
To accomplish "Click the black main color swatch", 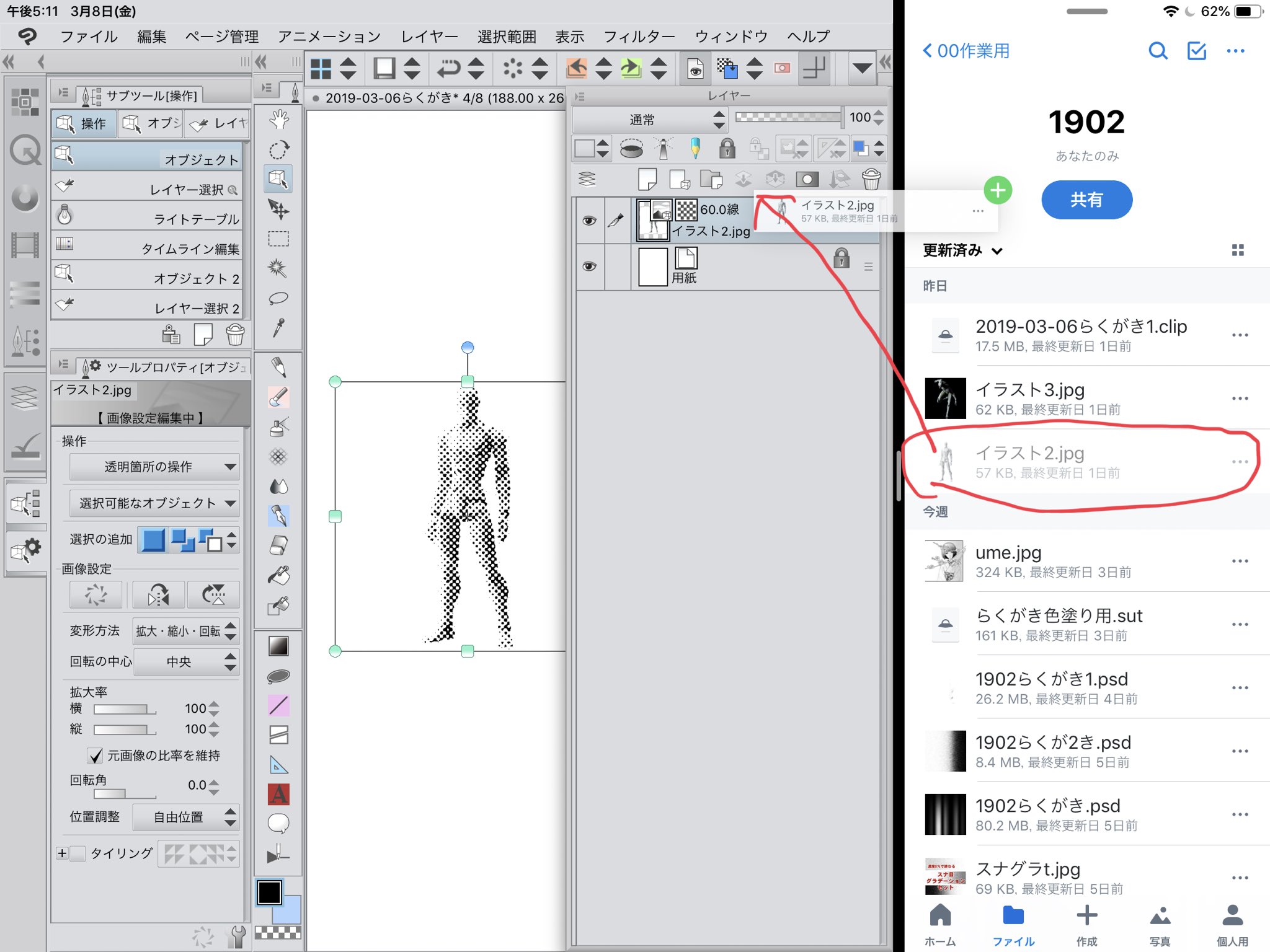I will click(x=270, y=892).
